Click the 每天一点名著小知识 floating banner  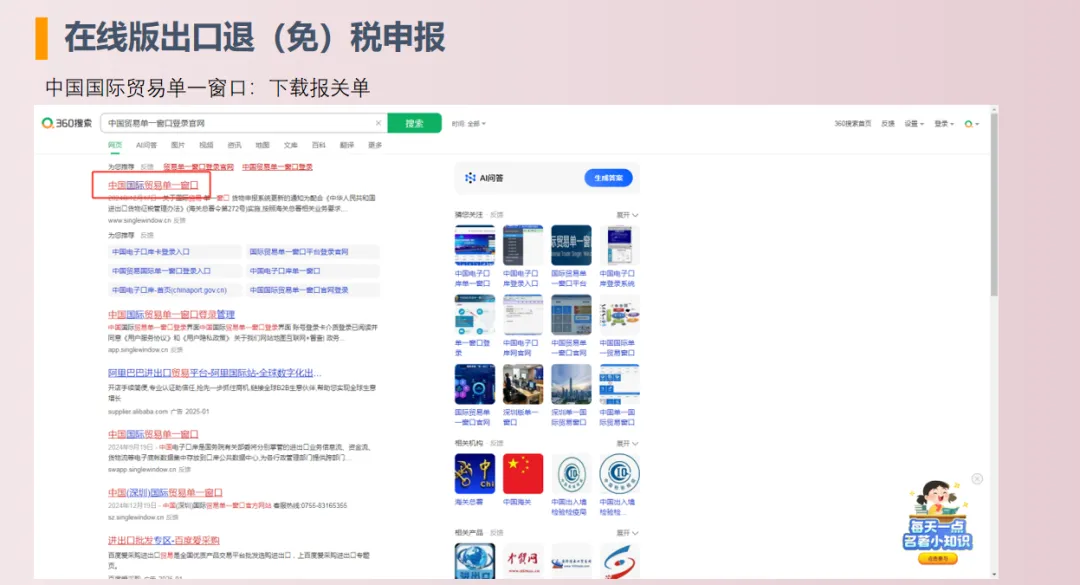pyautogui.click(x=937, y=524)
